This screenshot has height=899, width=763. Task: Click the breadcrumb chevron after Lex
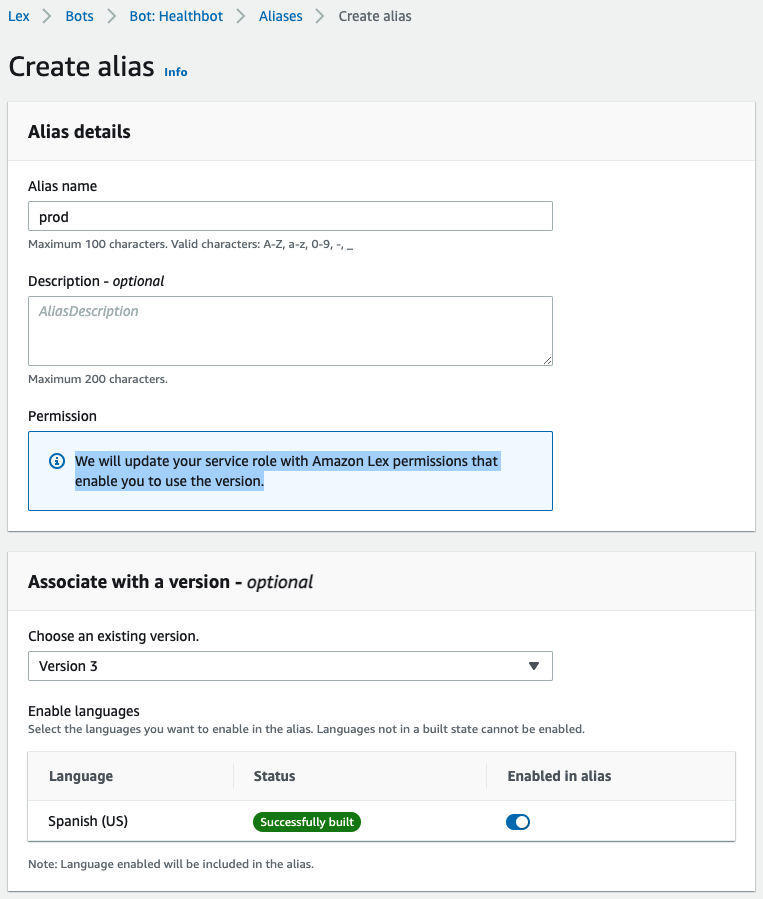coord(47,16)
